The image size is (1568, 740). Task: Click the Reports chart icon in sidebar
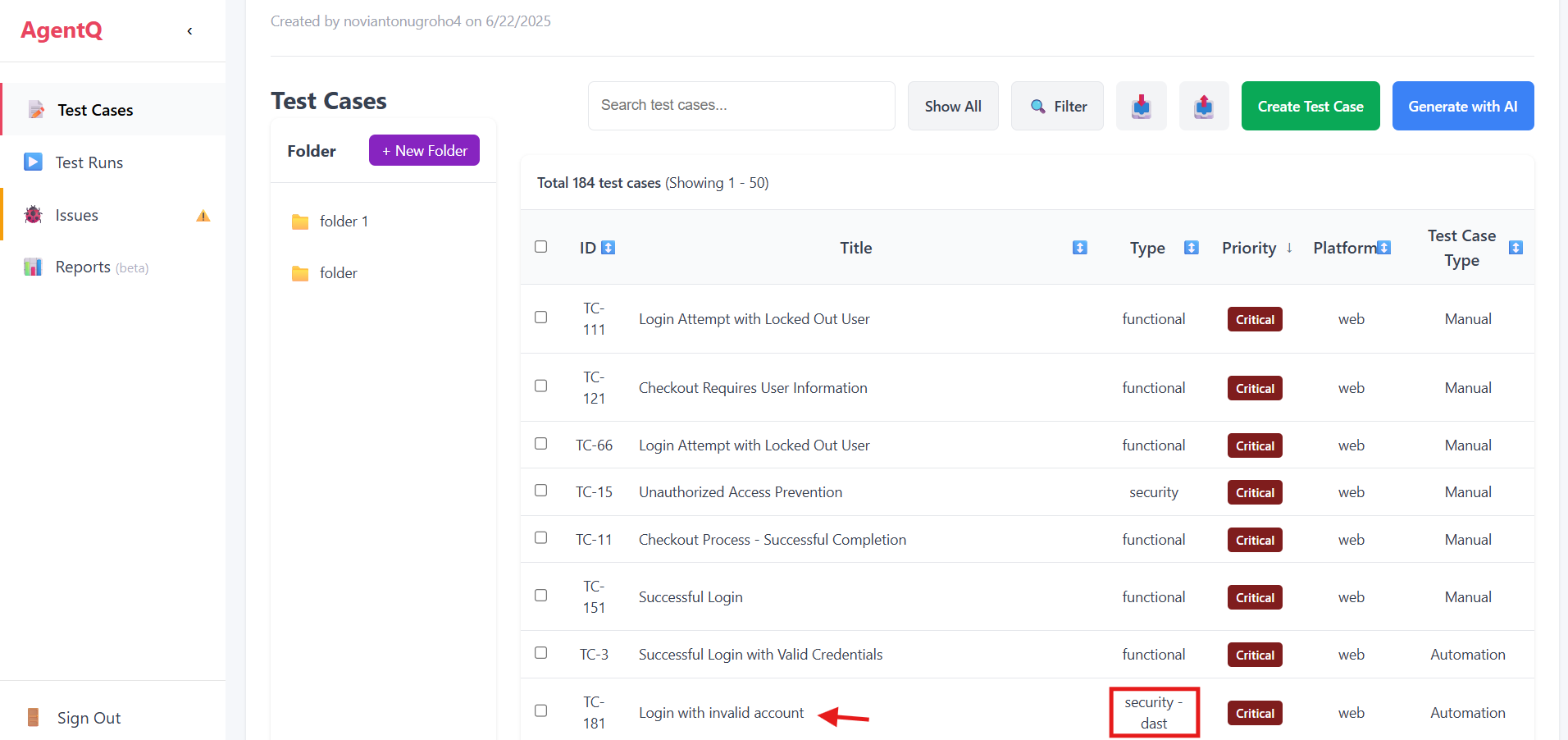pyautogui.click(x=33, y=267)
